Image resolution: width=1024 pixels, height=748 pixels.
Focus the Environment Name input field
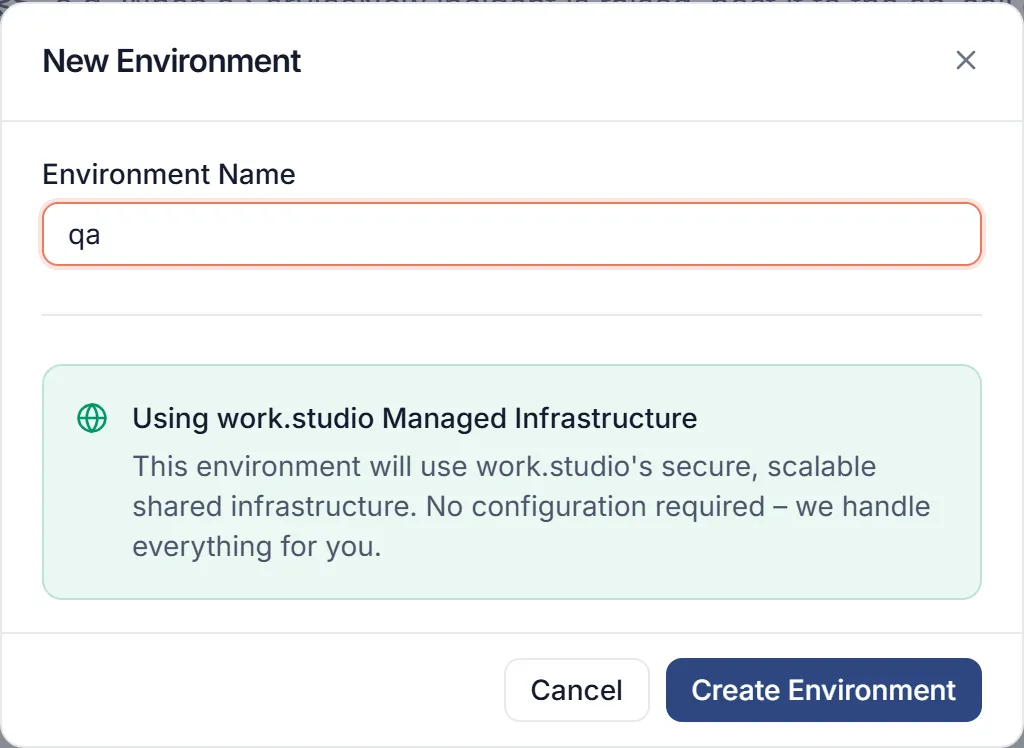pyautogui.click(x=511, y=234)
